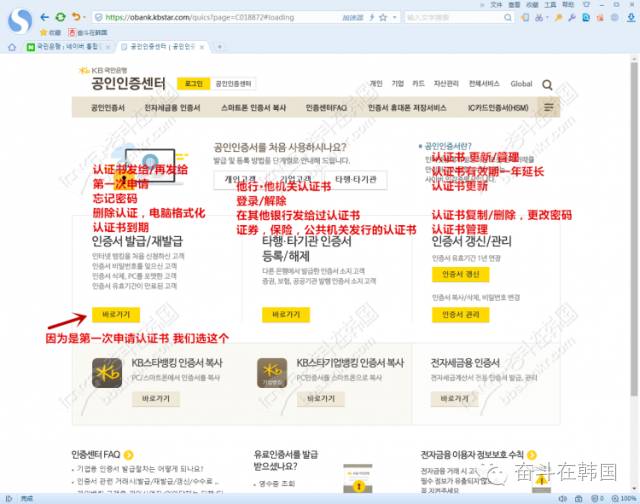
Task: Click the KB스타기업뱅킹 app icon
Action: (272, 373)
